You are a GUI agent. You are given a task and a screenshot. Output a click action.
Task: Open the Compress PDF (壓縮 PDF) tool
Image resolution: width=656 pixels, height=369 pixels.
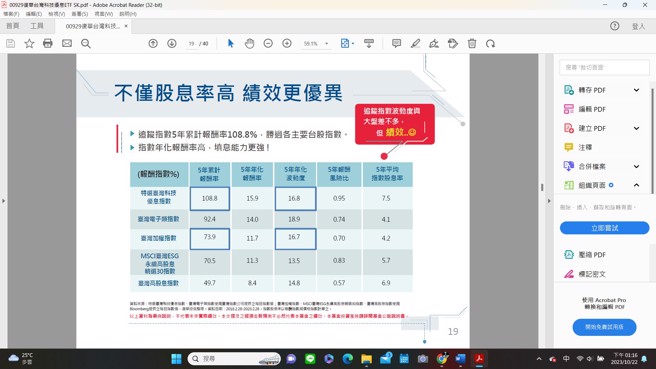[x=592, y=254]
